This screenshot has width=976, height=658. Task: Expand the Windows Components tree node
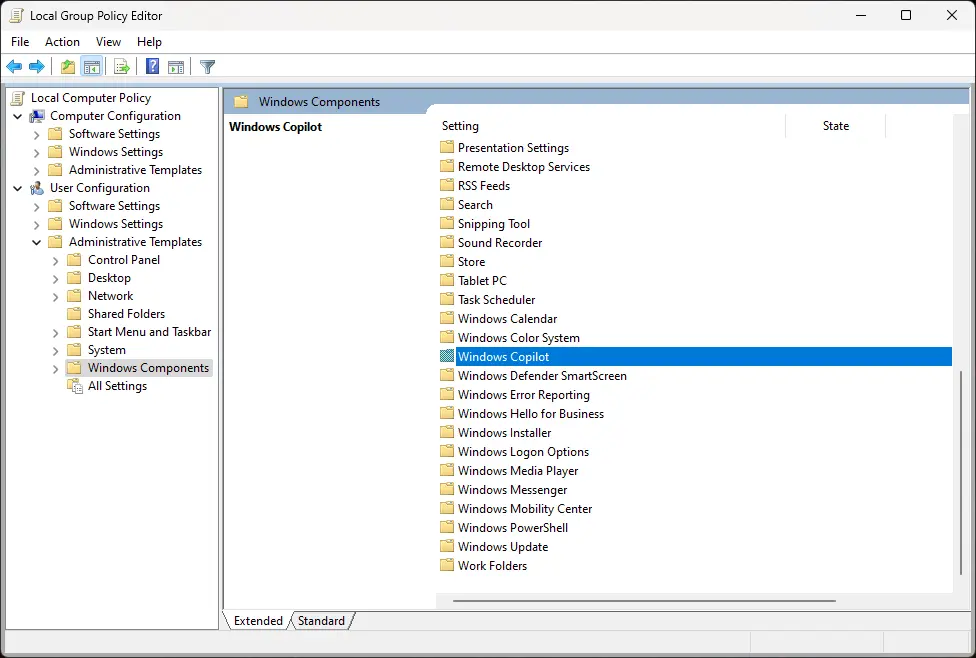coord(55,369)
